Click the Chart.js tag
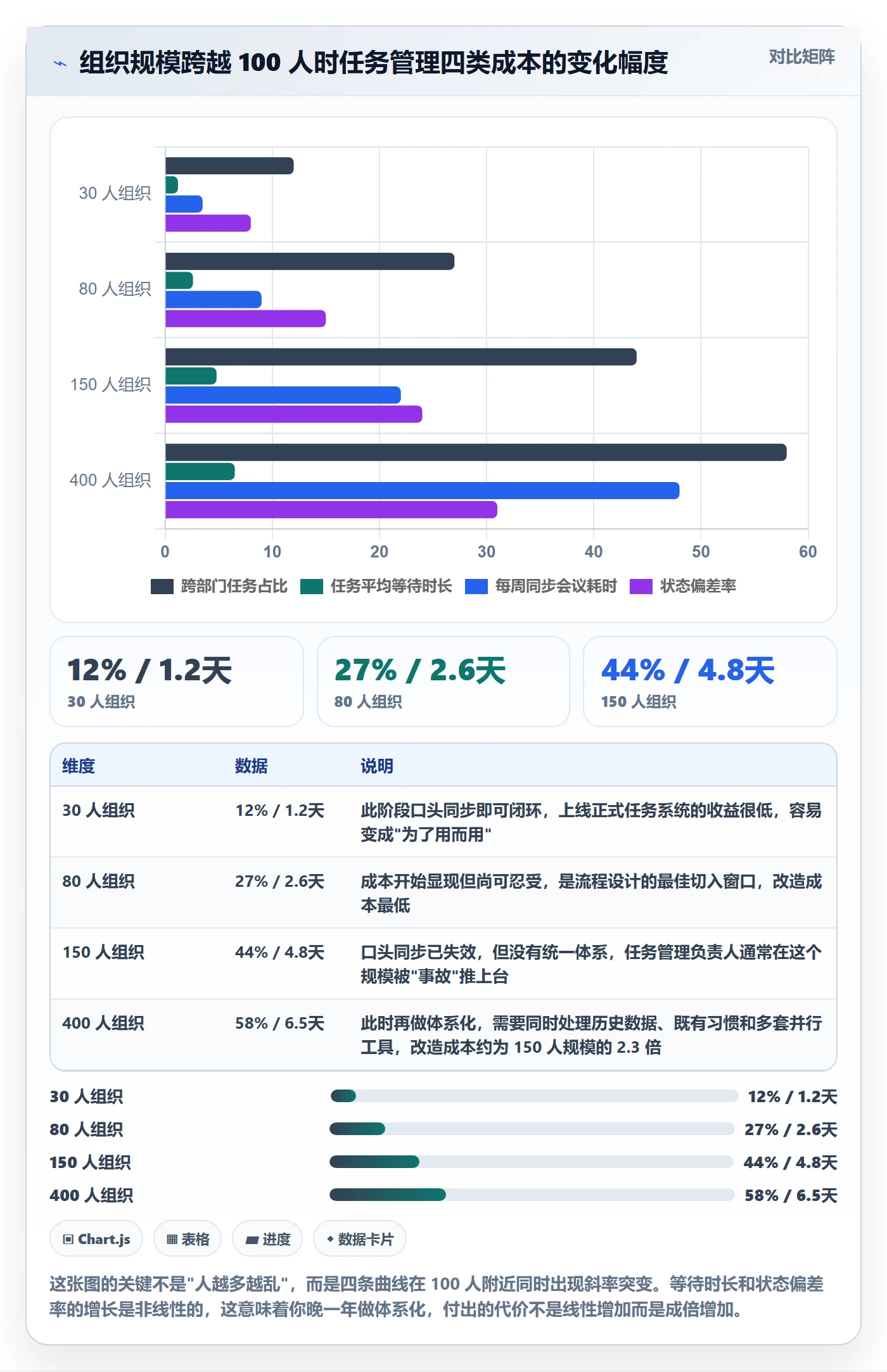 tap(96, 1239)
